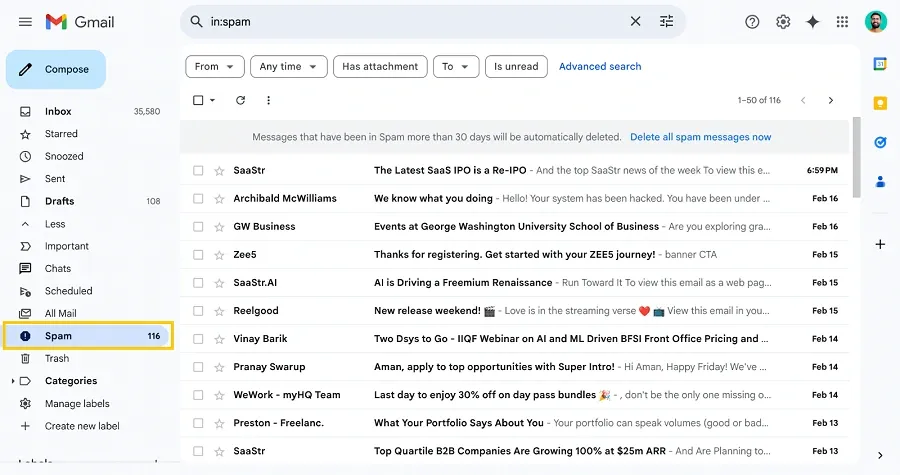Select the Reelgood email checkbox
900x475 pixels.
coord(198,311)
